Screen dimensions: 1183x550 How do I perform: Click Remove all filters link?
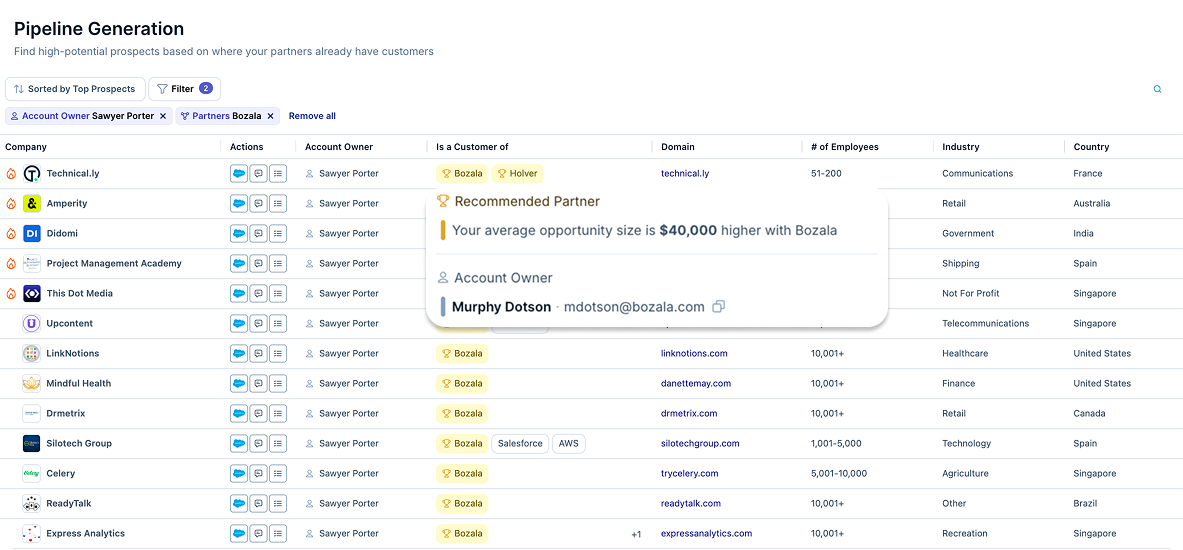click(312, 116)
